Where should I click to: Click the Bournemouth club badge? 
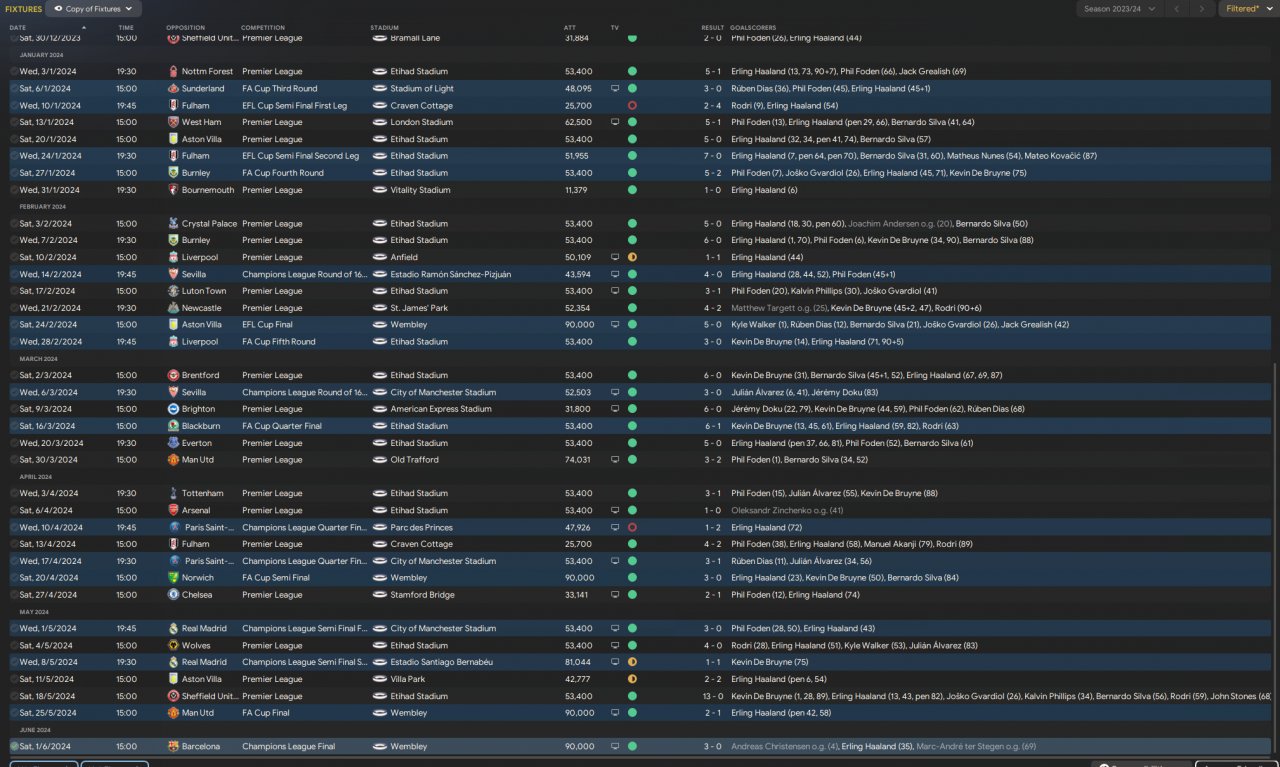pos(174,190)
